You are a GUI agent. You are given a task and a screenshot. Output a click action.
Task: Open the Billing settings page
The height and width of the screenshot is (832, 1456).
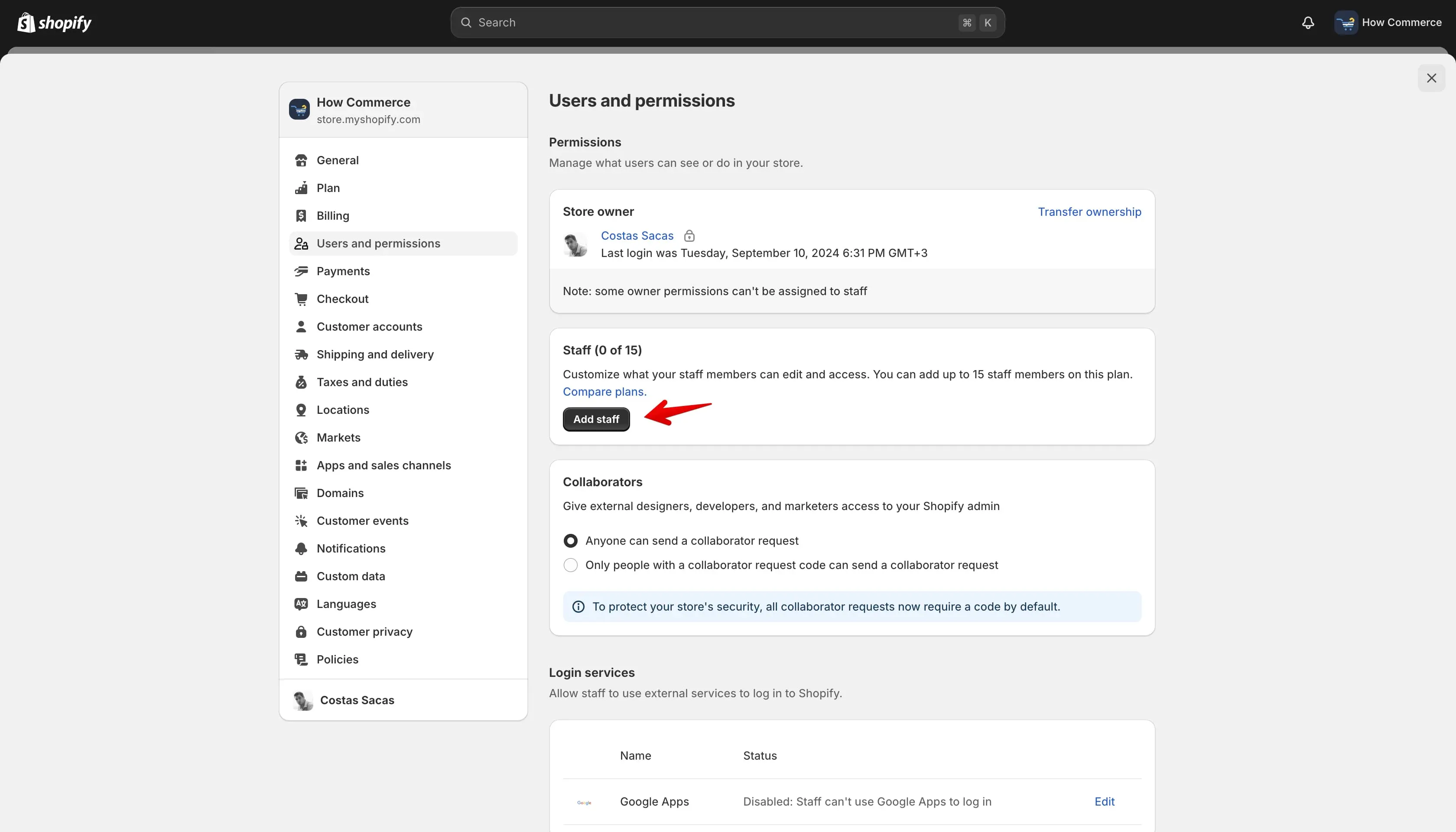pyautogui.click(x=403, y=216)
